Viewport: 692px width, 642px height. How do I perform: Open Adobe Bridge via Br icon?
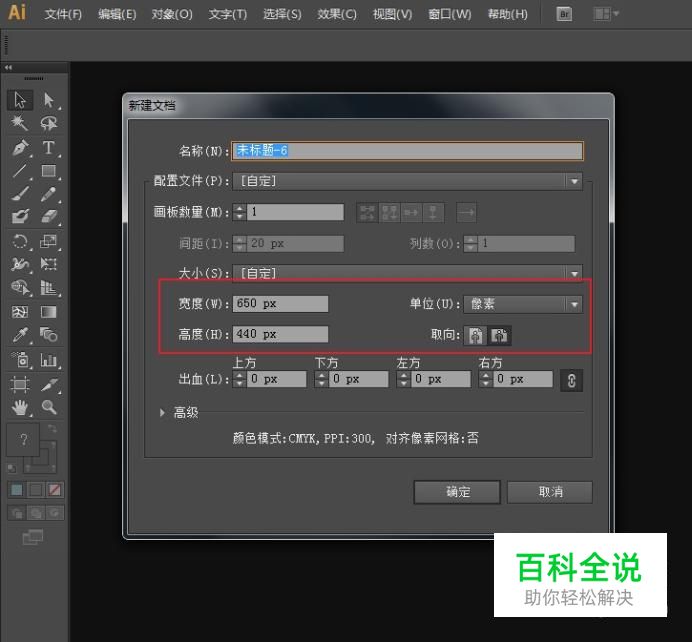click(x=564, y=14)
